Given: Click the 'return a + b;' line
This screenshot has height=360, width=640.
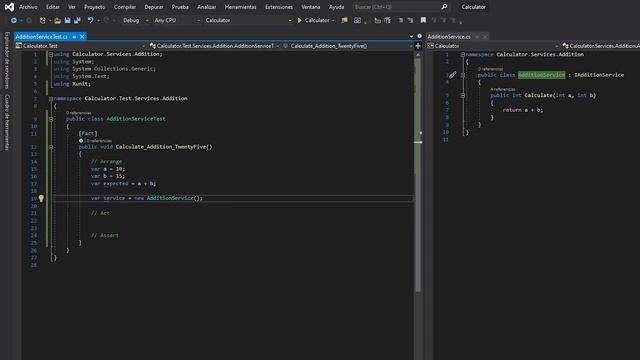Looking at the screenshot, I should [522, 110].
